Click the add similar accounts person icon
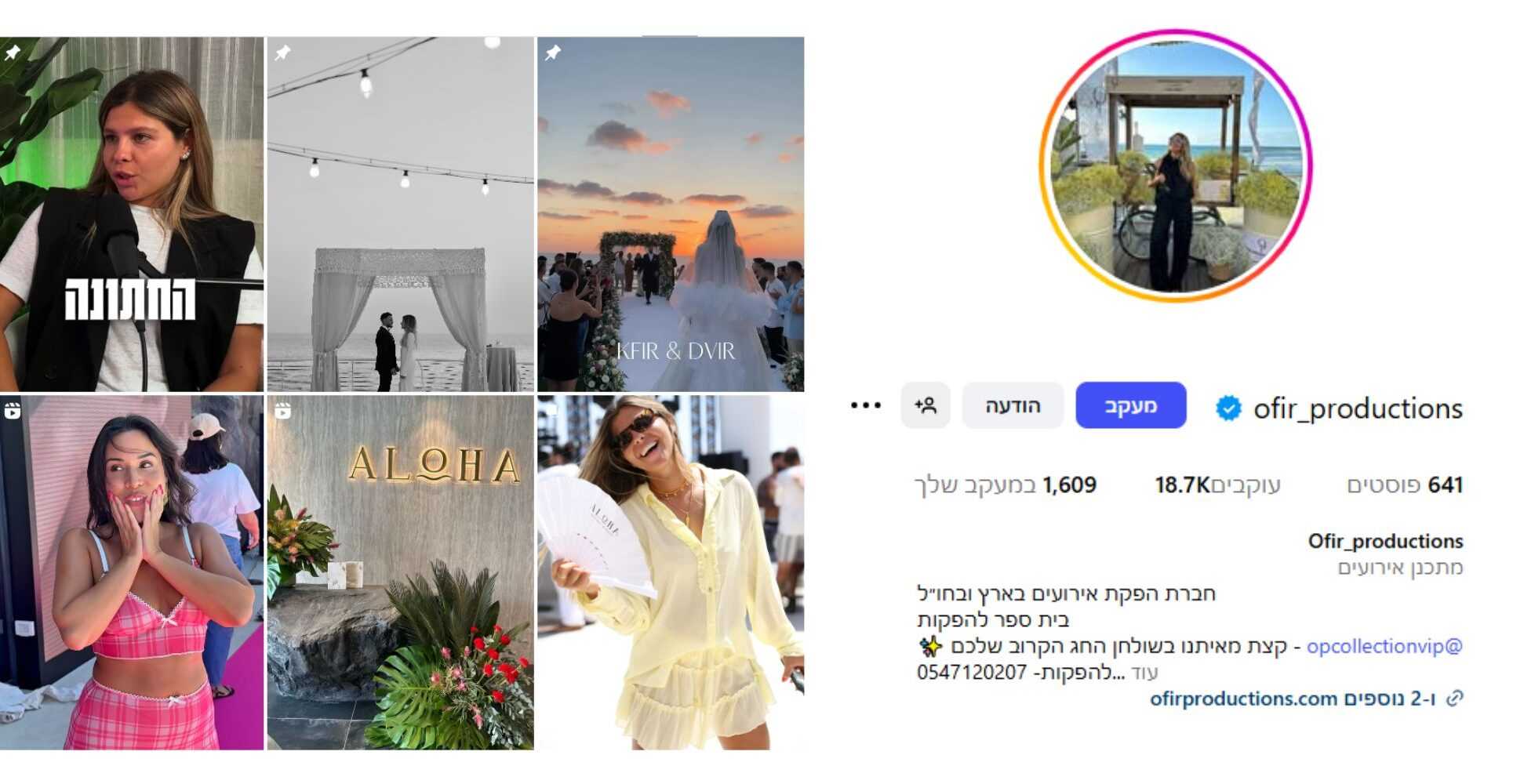 coord(926,405)
